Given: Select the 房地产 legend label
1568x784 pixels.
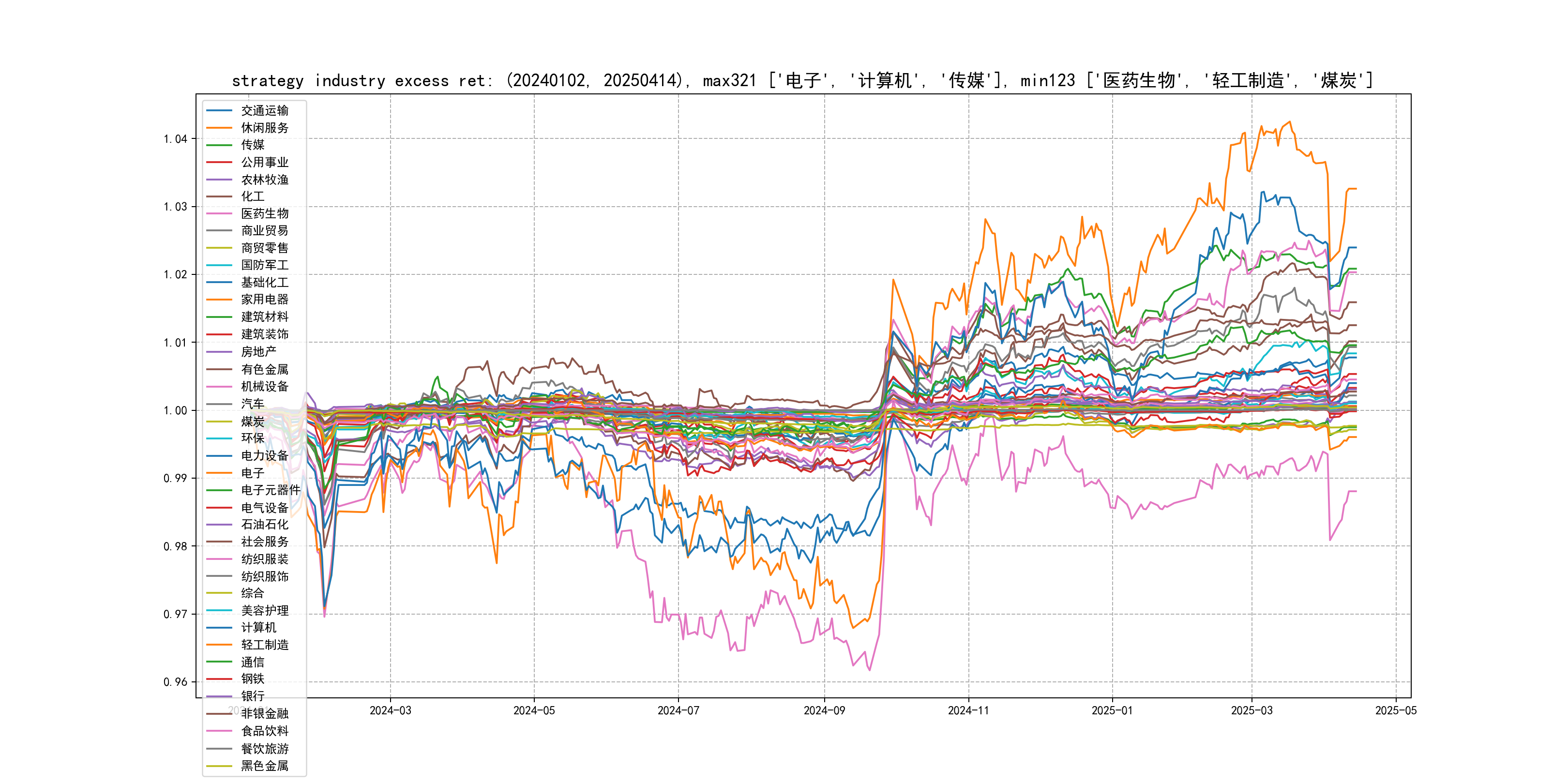Looking at the screenshot, I should point(258,352).
